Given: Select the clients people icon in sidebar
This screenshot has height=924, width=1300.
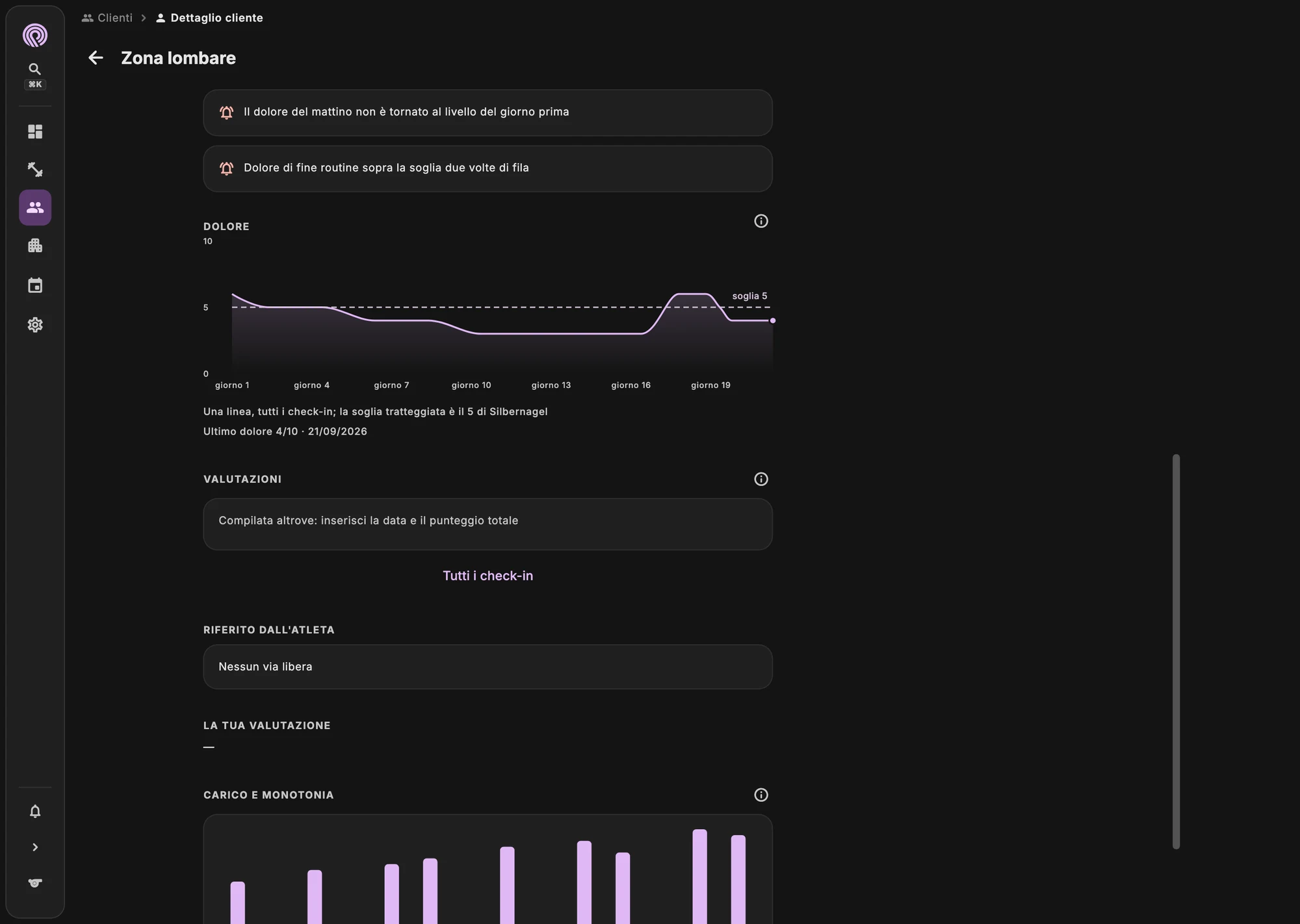Looking at the screenshot, I should (35, 207).
